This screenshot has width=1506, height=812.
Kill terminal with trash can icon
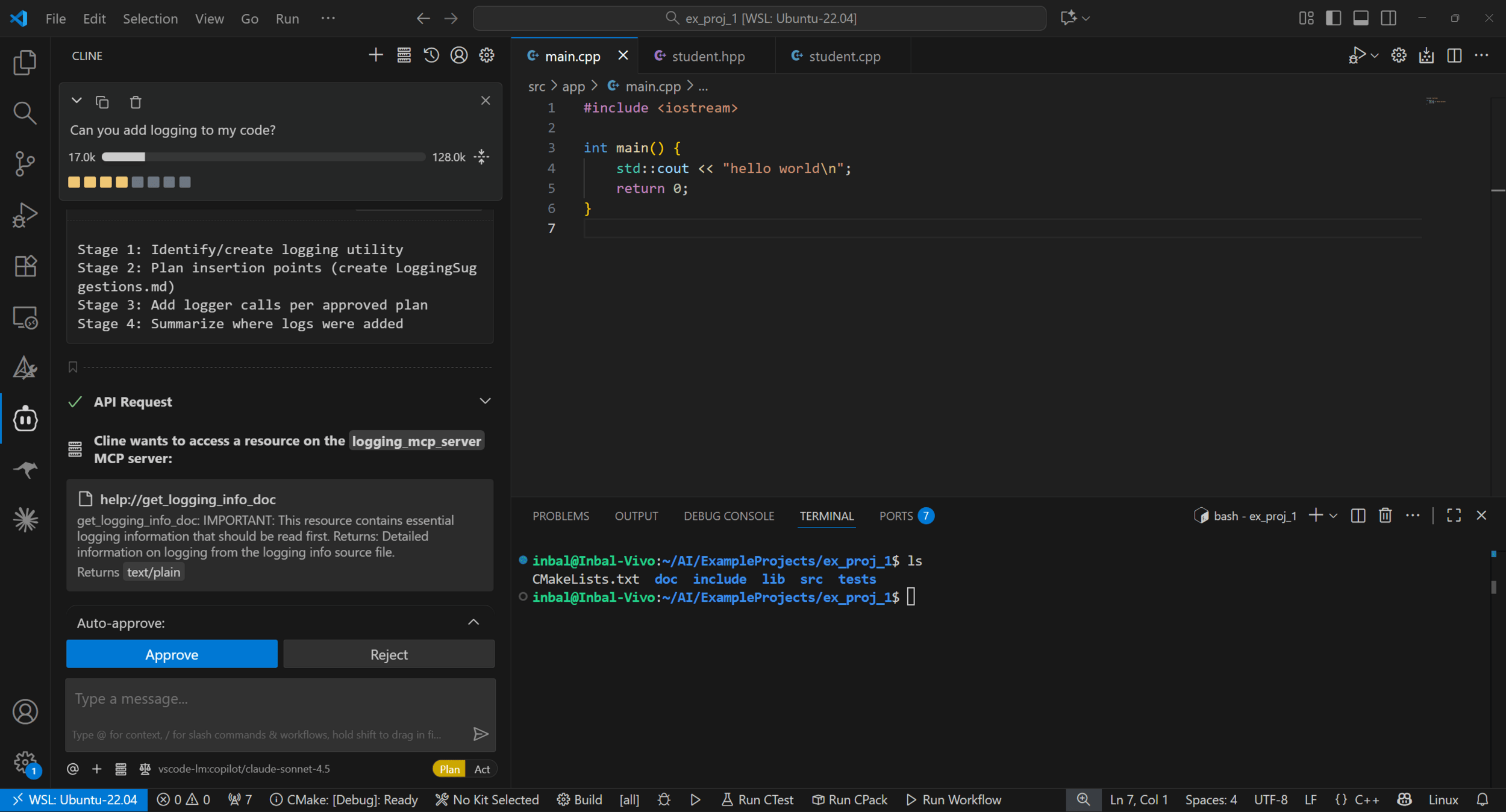point(1385,516)
